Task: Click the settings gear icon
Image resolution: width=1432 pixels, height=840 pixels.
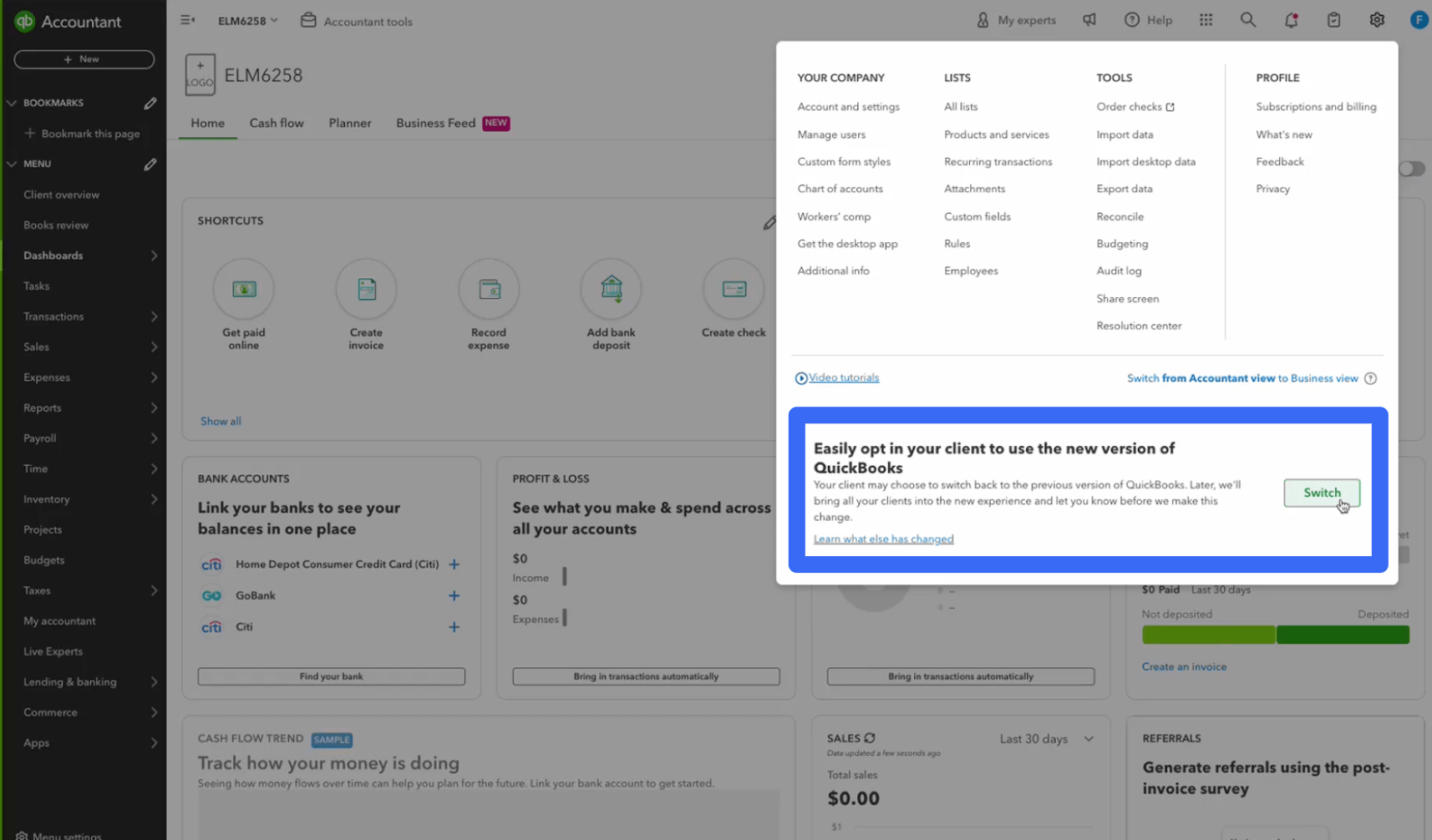Action: point(1377,20)
